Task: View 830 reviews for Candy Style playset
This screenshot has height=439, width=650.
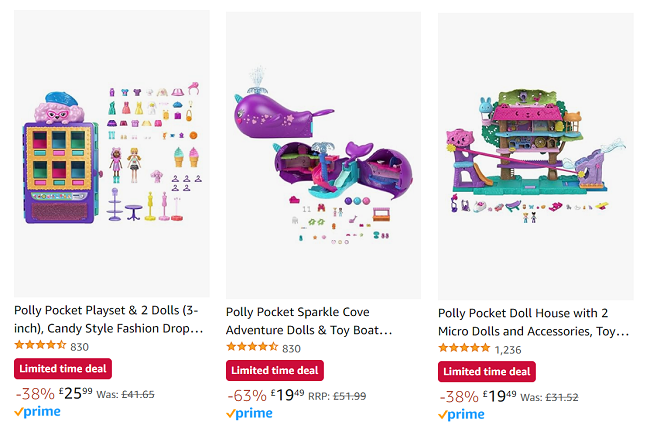Action: point(80,347)
